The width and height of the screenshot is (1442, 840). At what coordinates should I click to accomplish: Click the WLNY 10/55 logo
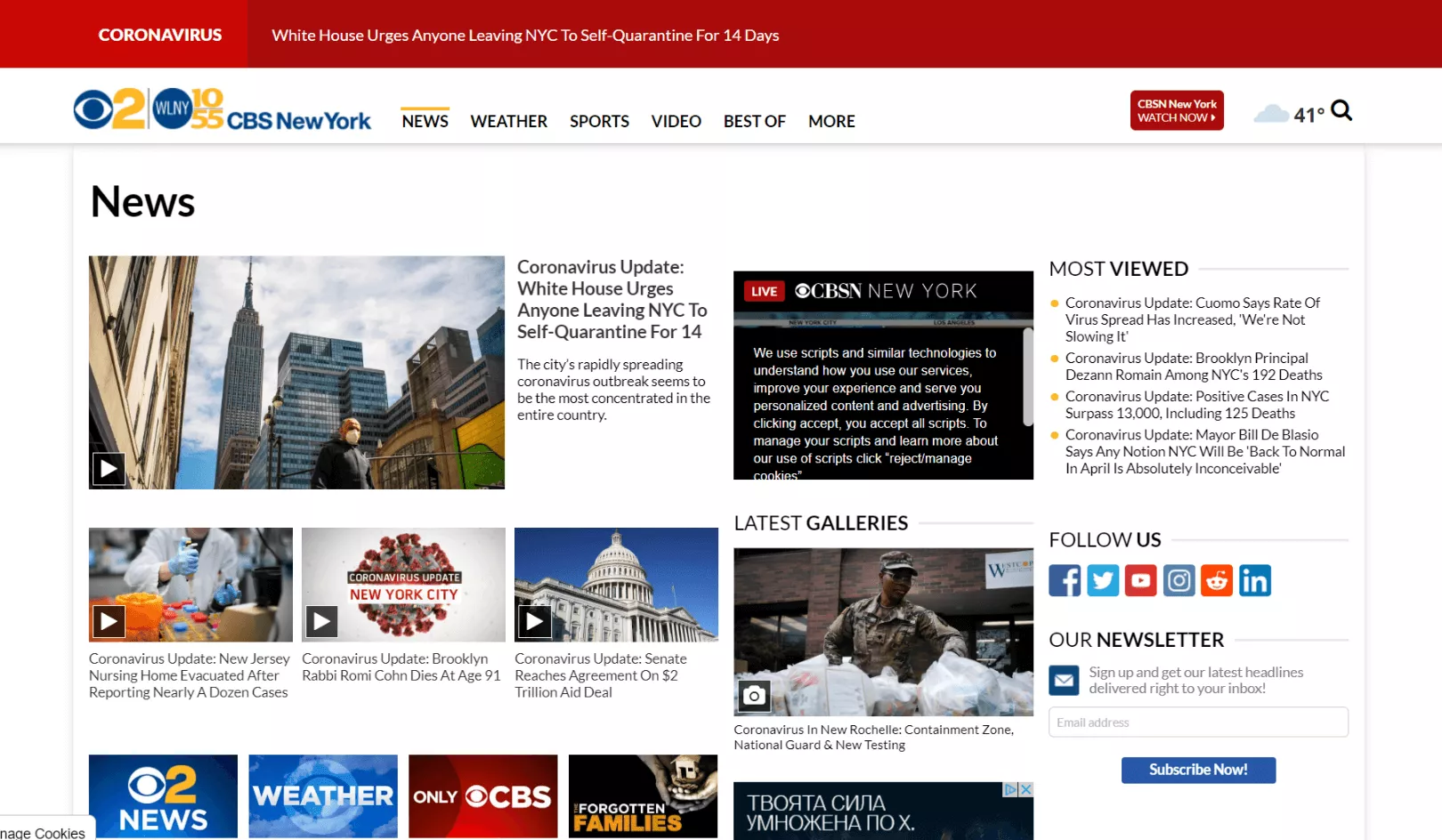pyautogui.click(x=186, y=109)
